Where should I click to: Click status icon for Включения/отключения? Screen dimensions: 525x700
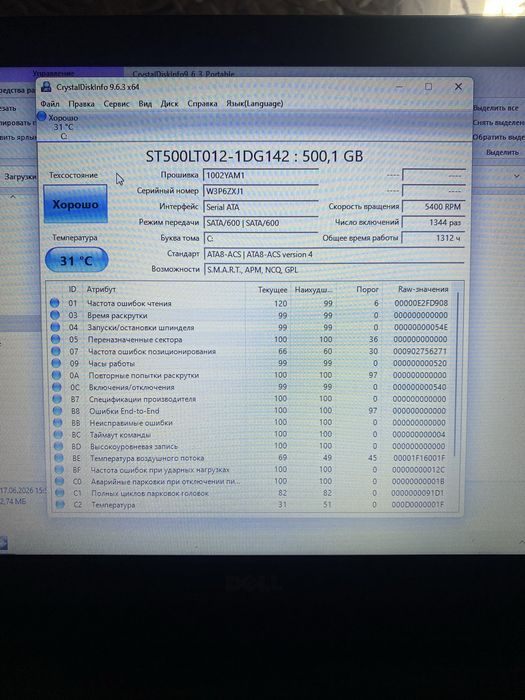56,387
